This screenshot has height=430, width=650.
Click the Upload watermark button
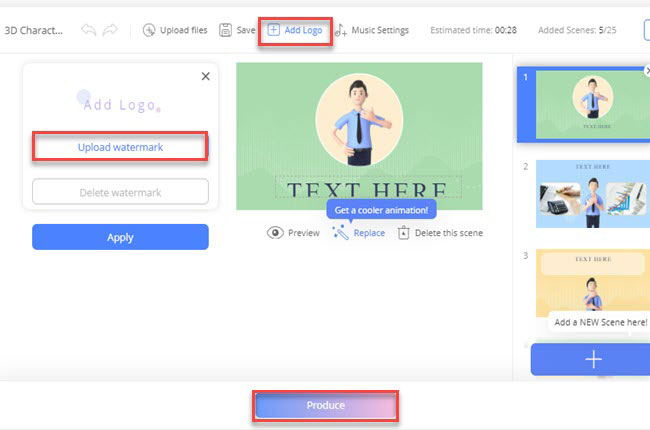pos(120,147)
